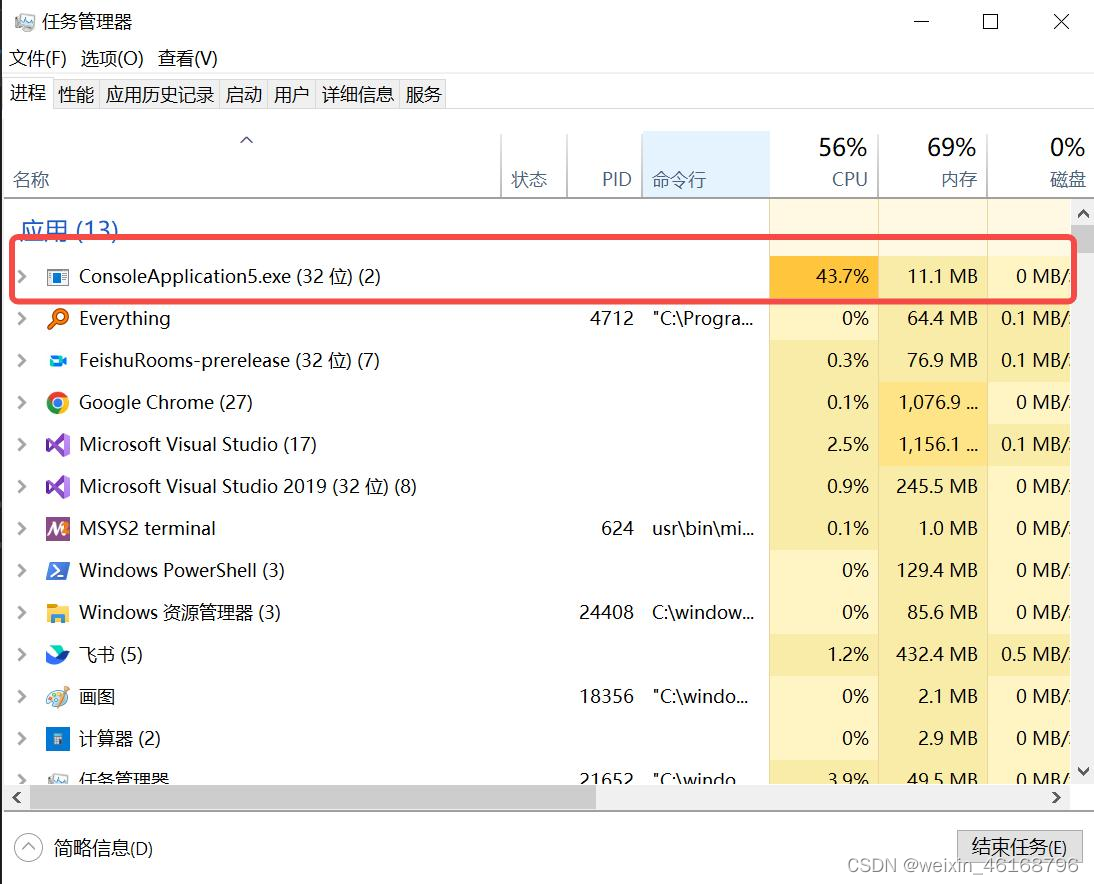This screenshot has width=1094, height=884.
Task: Open the 查看(V) menu
Action: [188, 59]
